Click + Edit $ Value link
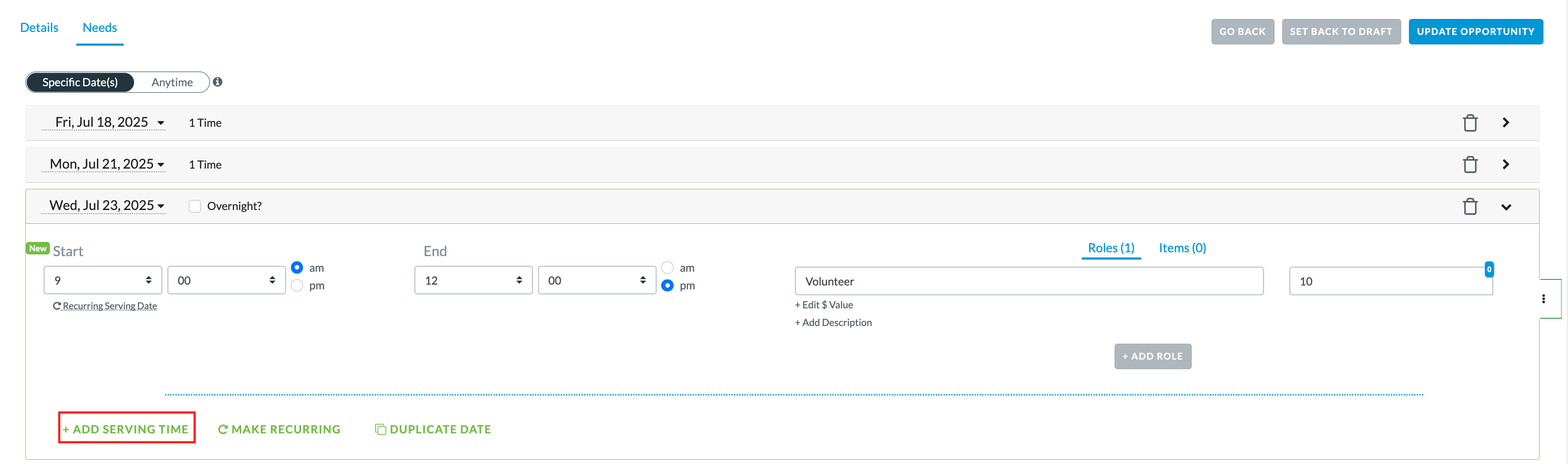Screen dimensions: 1568x464 point(824,304)
